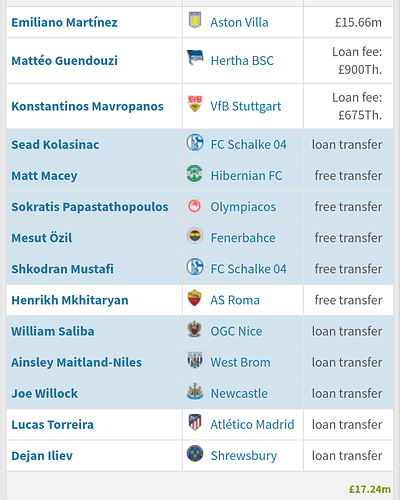Click the £15.66m transfer fee

pyautogui.click(x=358, y=22)
